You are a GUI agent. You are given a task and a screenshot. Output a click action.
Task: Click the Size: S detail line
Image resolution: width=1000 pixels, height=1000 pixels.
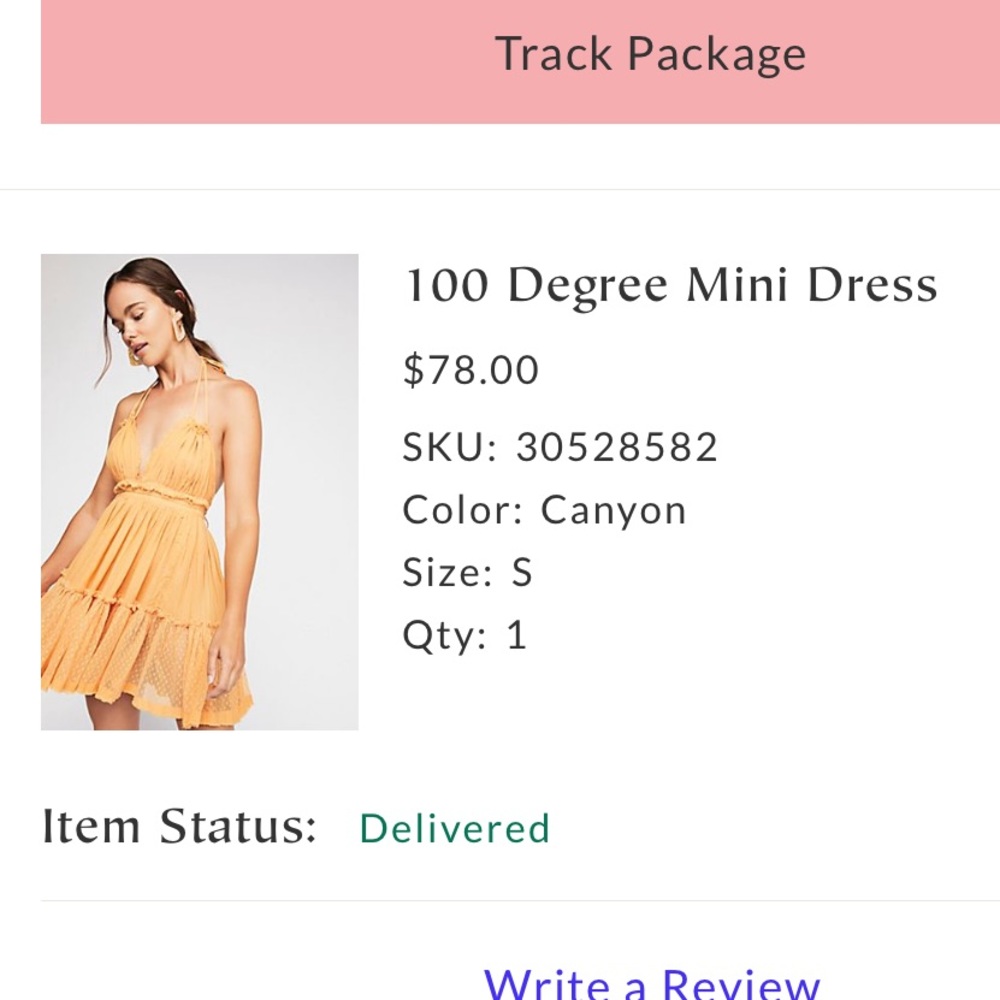[x=467, y=571]
